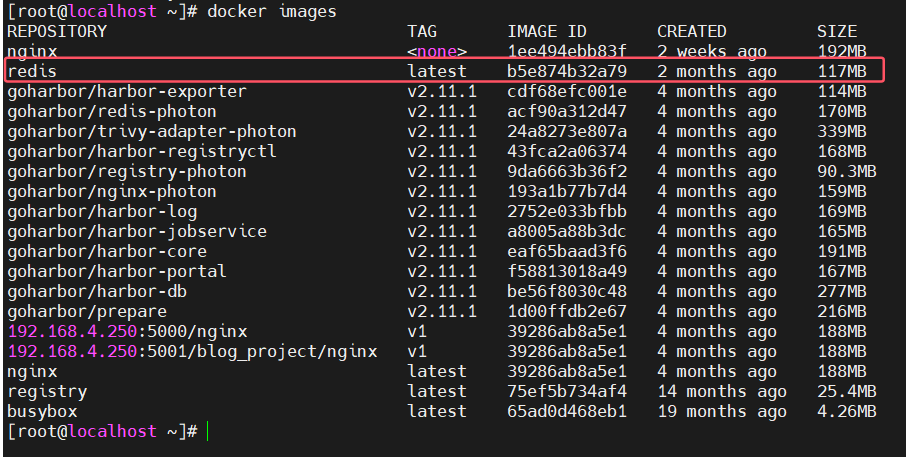Image resolution: width=906 pixels, height=457 pixels.
Task: Click the redis image ID b5e874b32a79
Action: (x=567, y=71)
